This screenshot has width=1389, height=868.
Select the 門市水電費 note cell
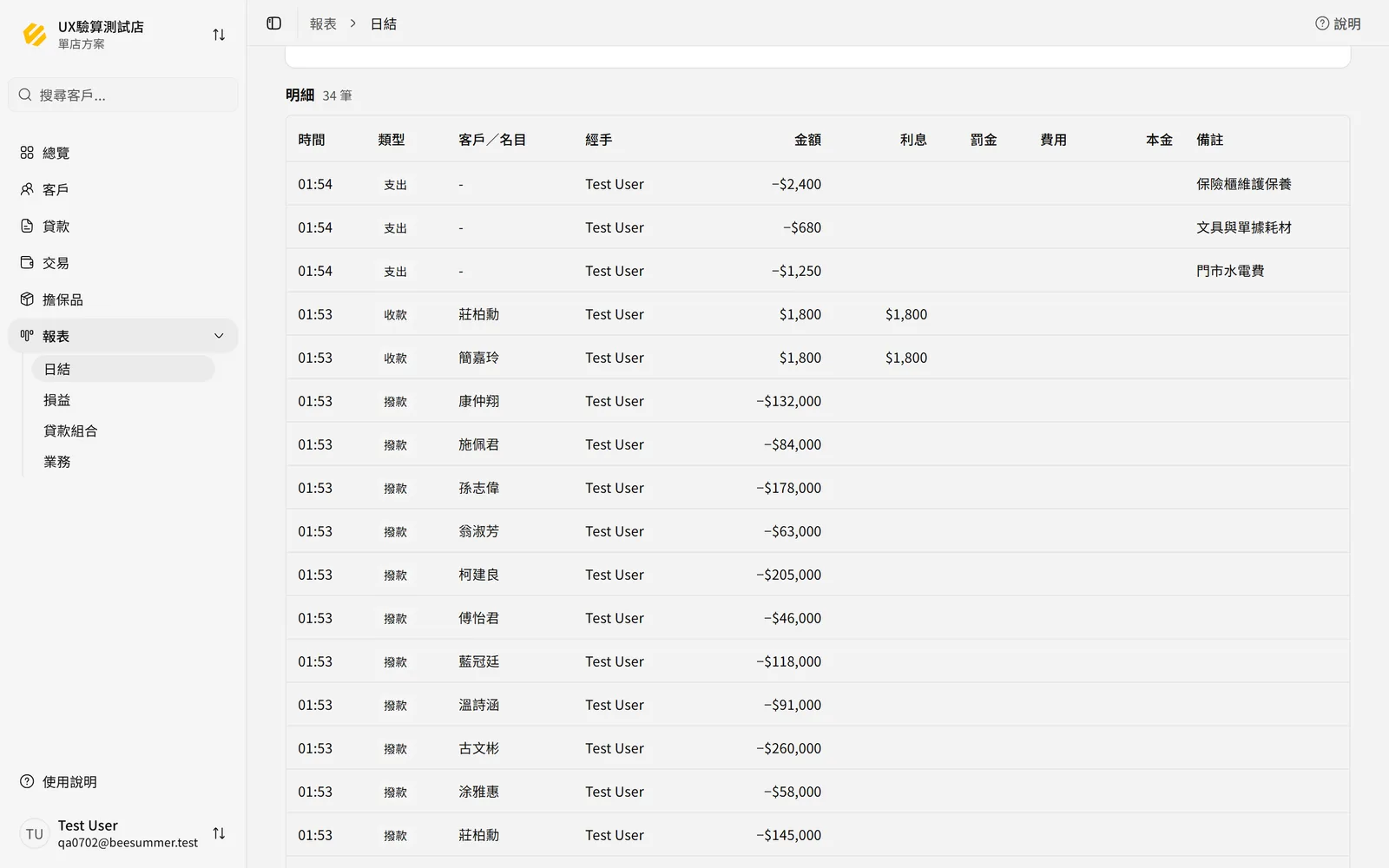[x=1230, y=271]
